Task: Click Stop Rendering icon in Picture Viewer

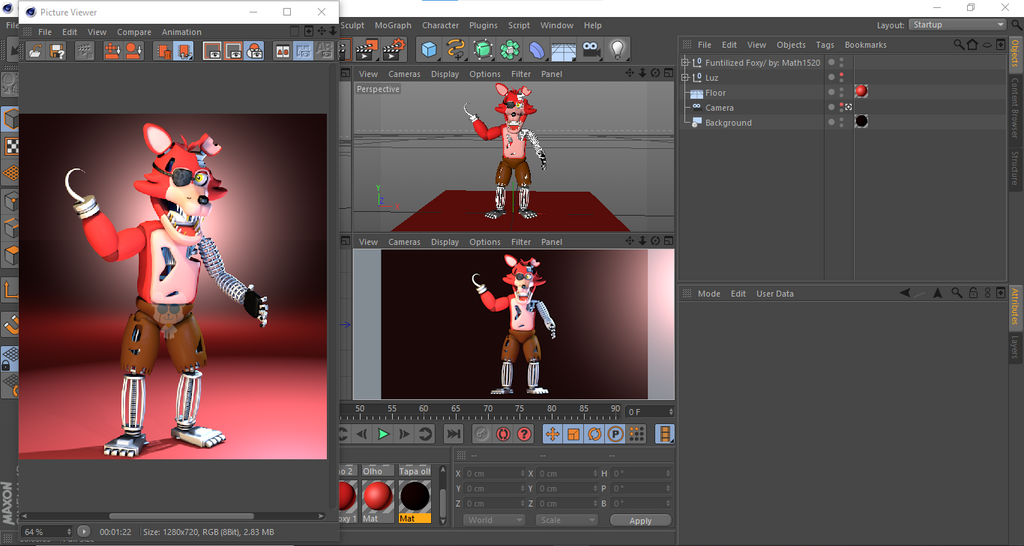Action: pos(84,51)
